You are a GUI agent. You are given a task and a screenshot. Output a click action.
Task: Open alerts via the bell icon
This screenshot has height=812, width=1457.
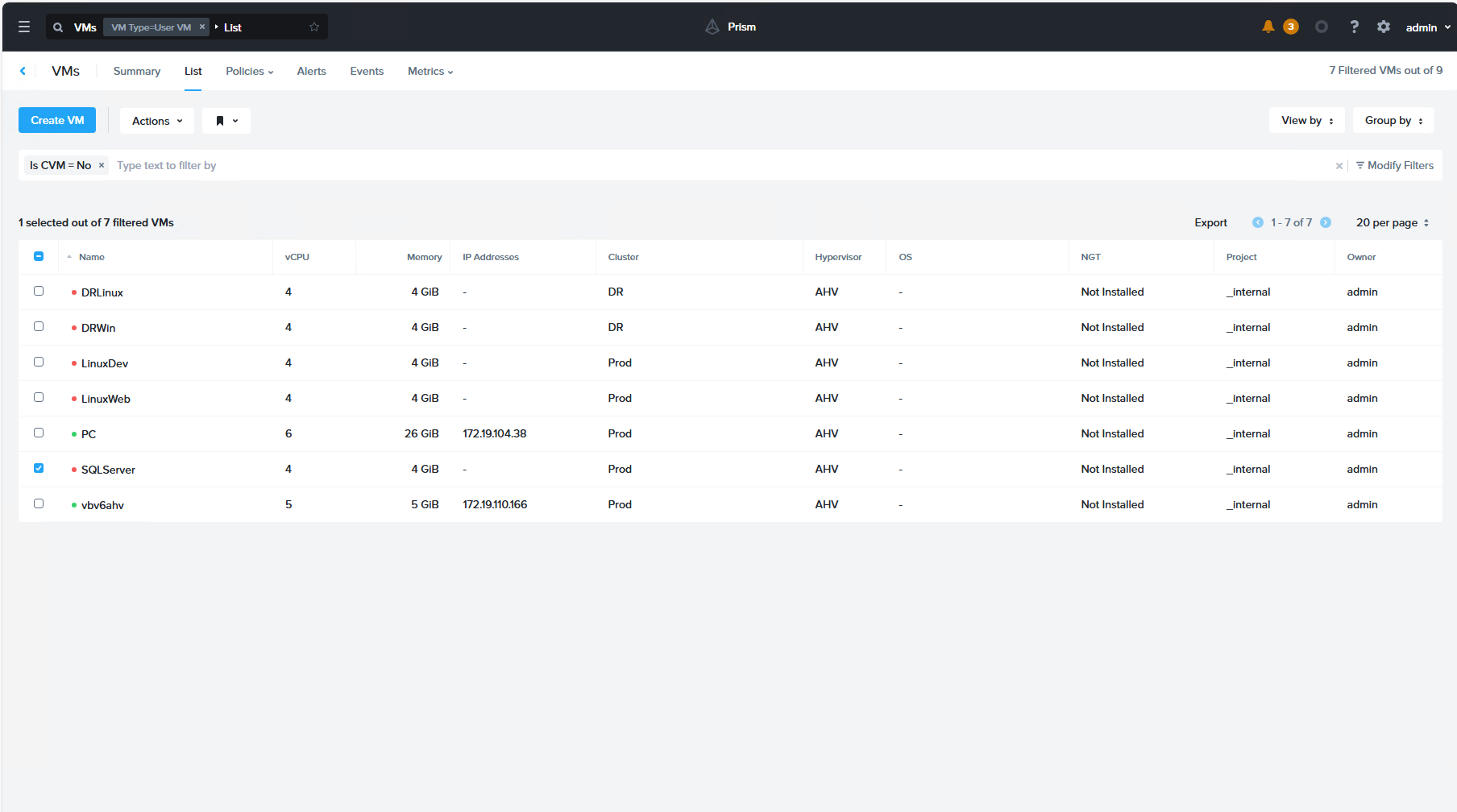pos(1268,27)
